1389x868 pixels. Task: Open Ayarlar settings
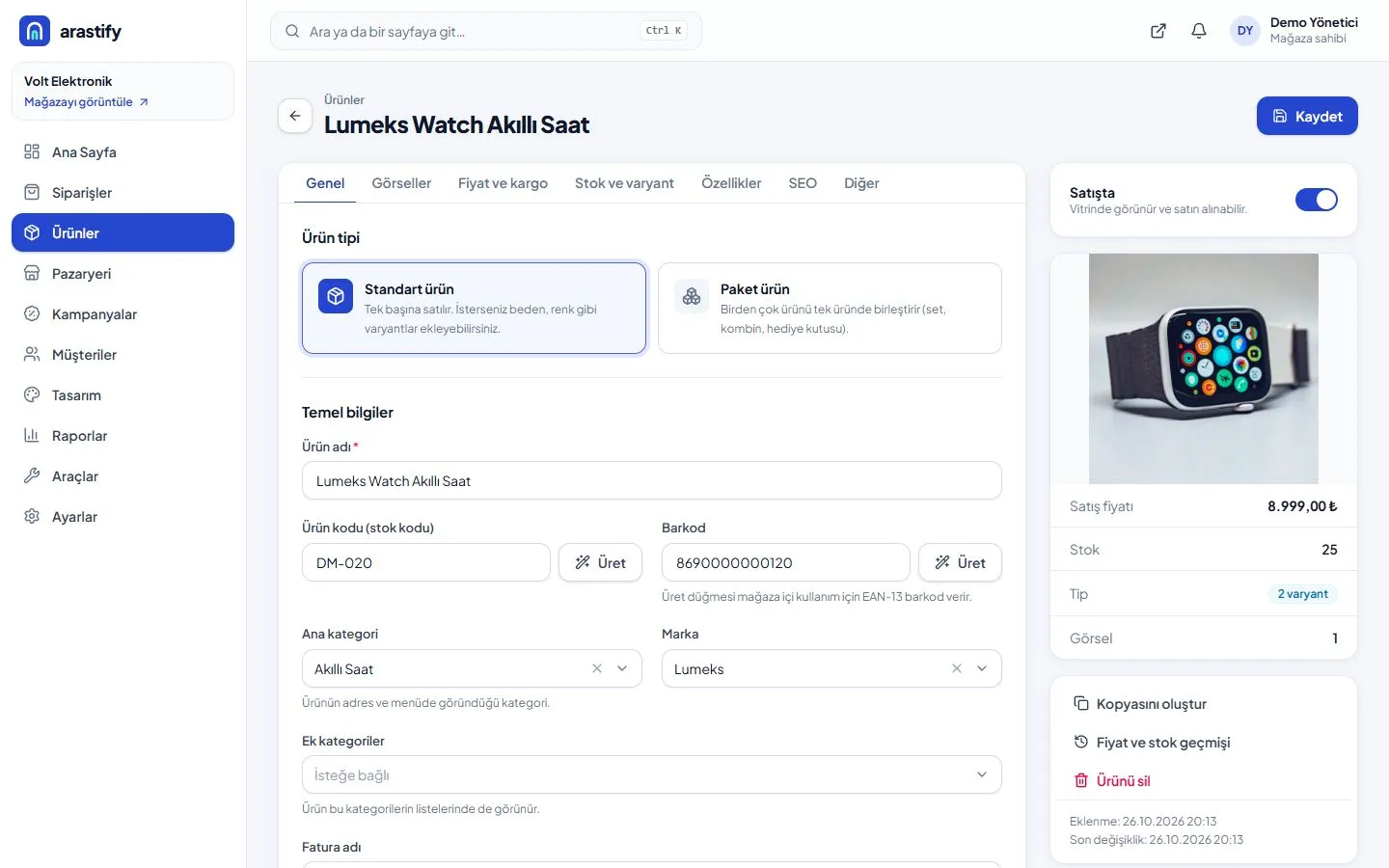[x=123, y=517]
